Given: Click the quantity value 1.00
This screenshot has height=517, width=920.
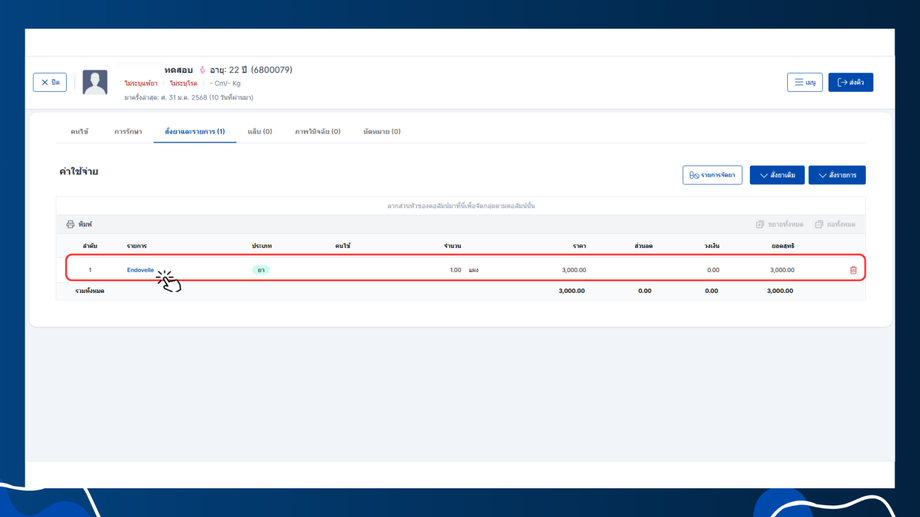Looking at the screenshot, I should 455,270.
